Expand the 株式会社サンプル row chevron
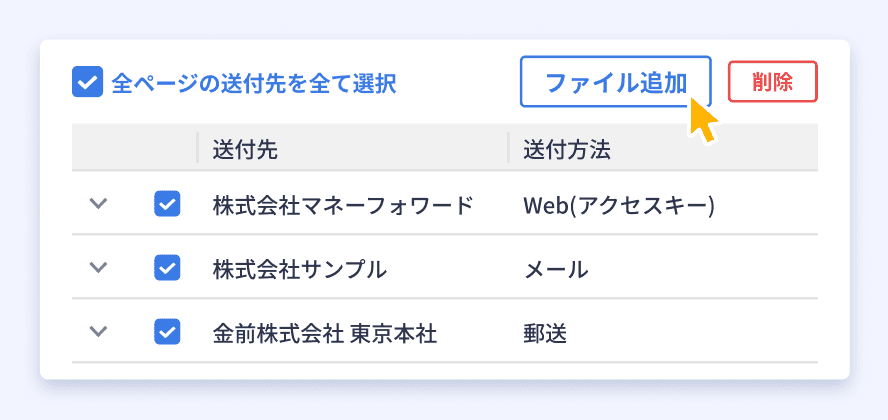This screenshot has width=888, height=420. [99, 268]
